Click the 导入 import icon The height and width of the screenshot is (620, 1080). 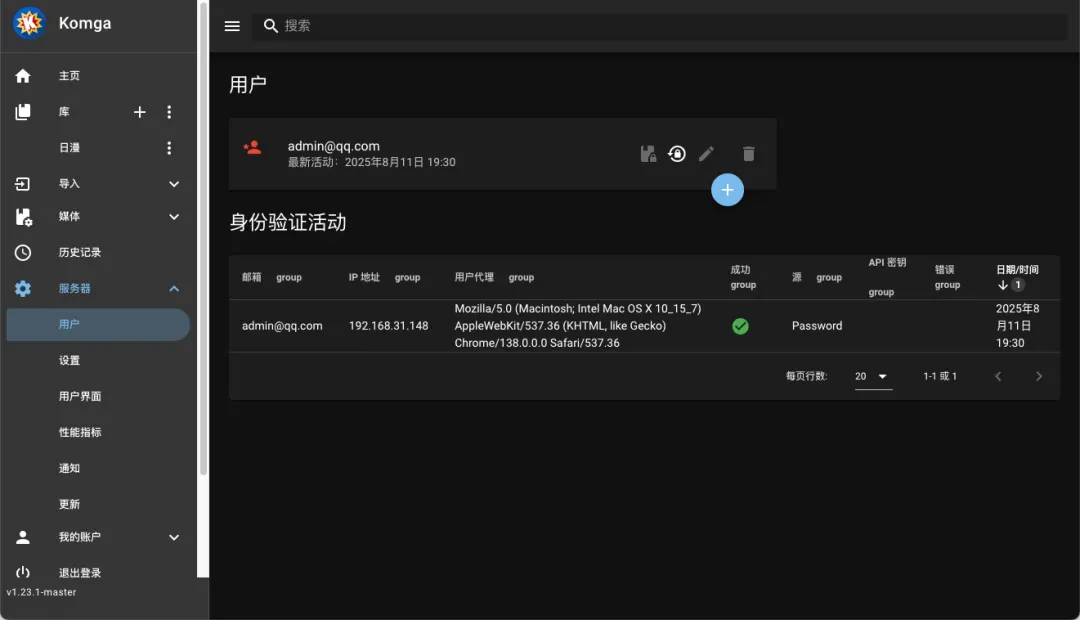coord(23,184)
